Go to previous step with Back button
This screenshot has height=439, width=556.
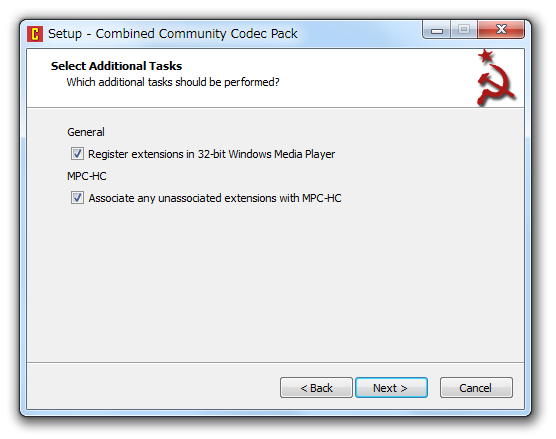[316, 388]
